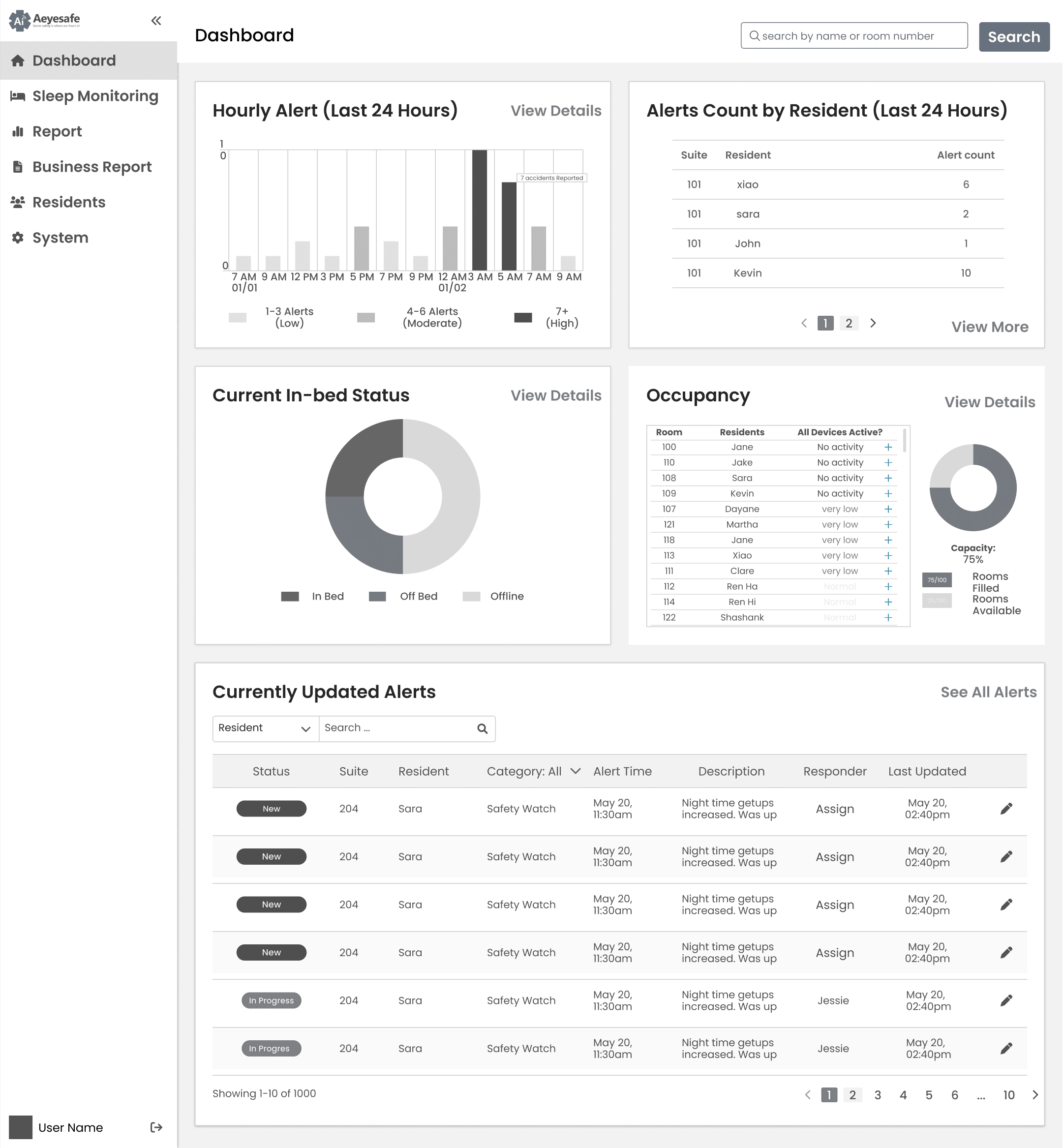
Task: Click the Occupancy table scrollbar
Action: (x=905, y=440)
